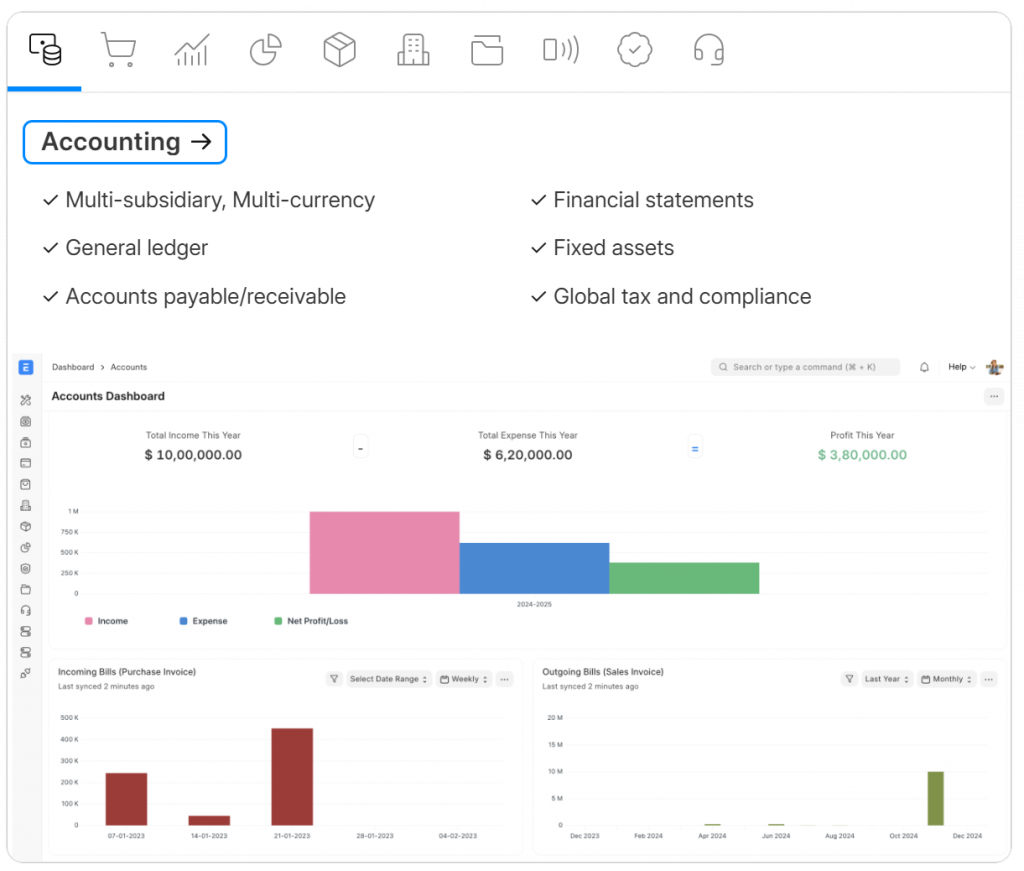Screen dimensions: 1024x871
Task: Click the pie chart icon in top row
Action: pyautogui.click(x=265, y=49)
